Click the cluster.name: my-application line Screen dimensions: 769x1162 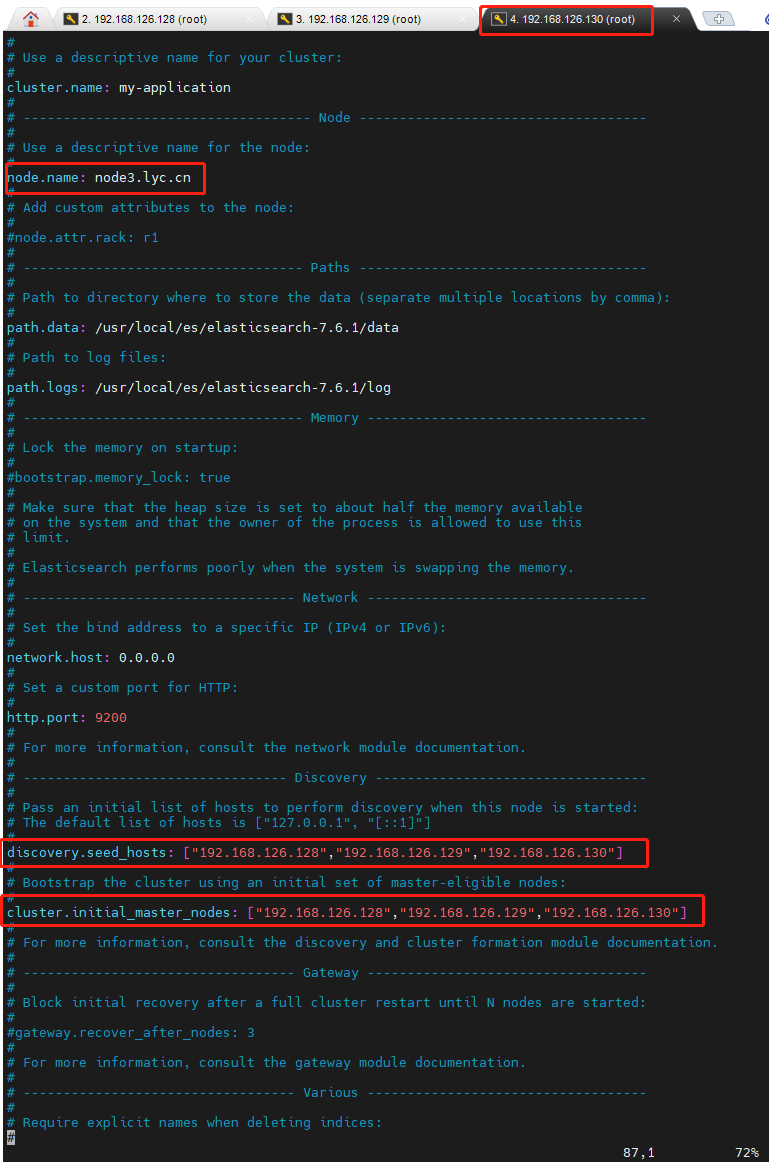[x=119, y=87]
